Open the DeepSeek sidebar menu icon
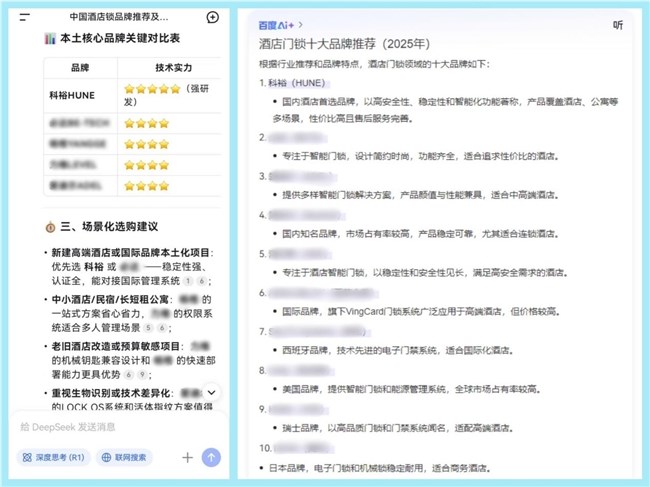This screenshot has height=487, width=650. tap(24, 17)
